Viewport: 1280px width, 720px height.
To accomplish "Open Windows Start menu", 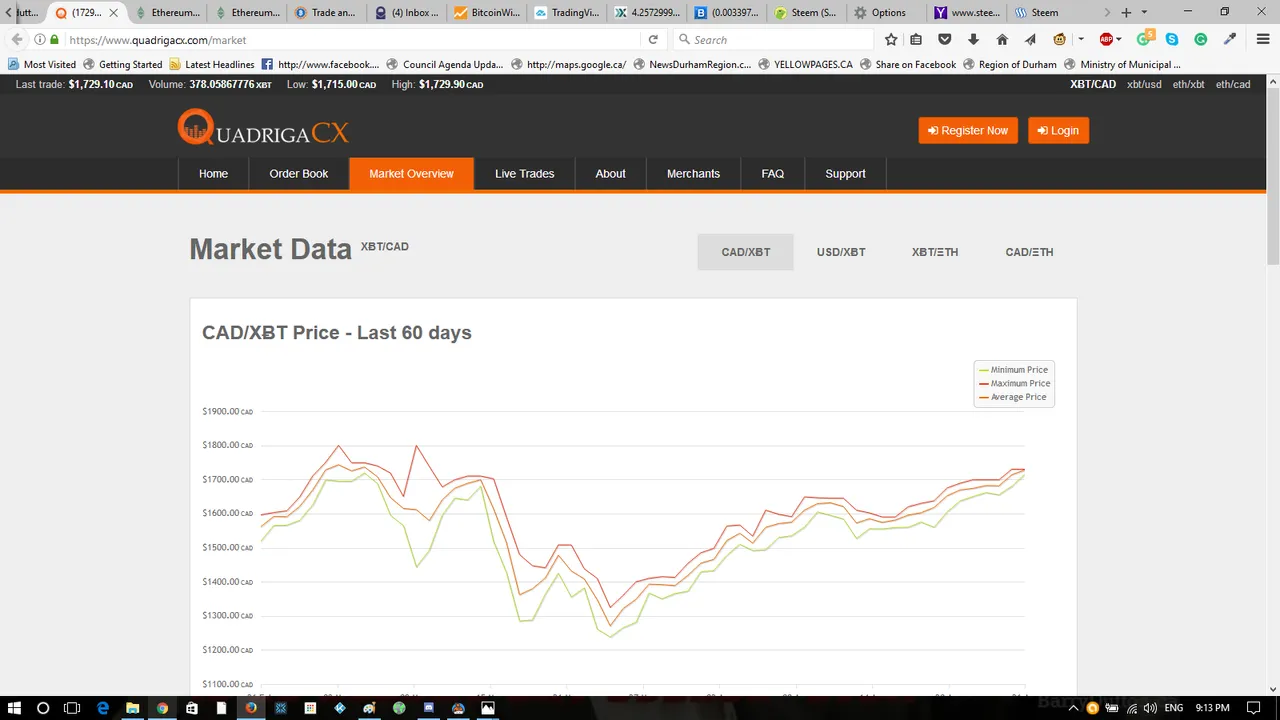I will [x=15, y=708].
